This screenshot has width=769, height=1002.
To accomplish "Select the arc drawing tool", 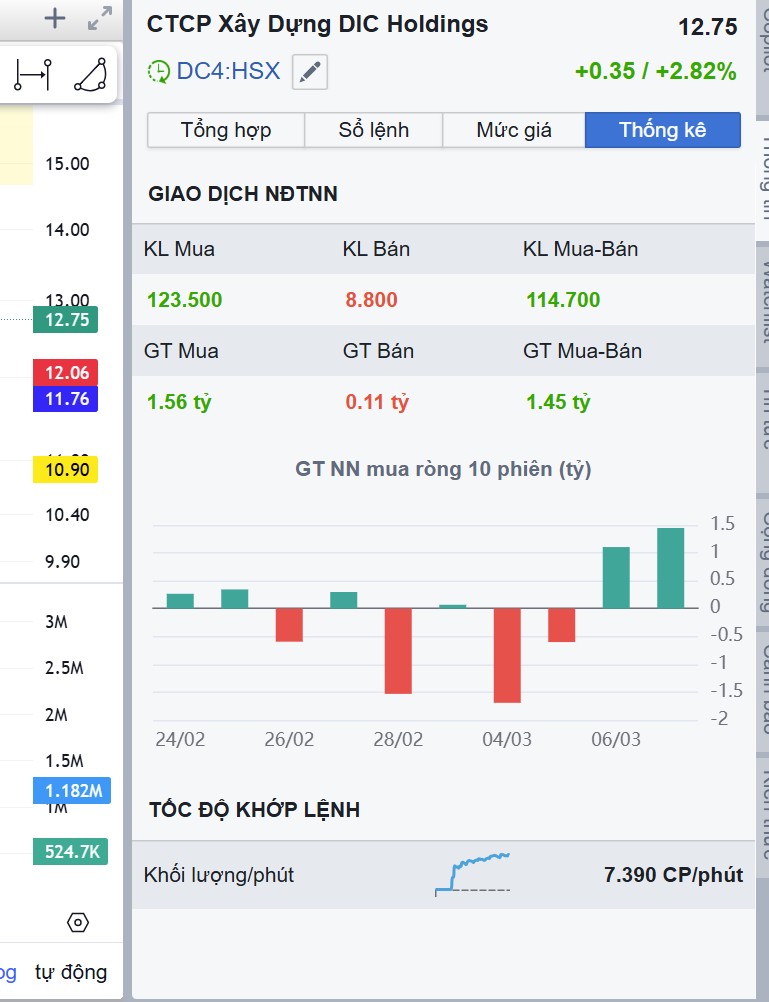I will tap(90, 74).
